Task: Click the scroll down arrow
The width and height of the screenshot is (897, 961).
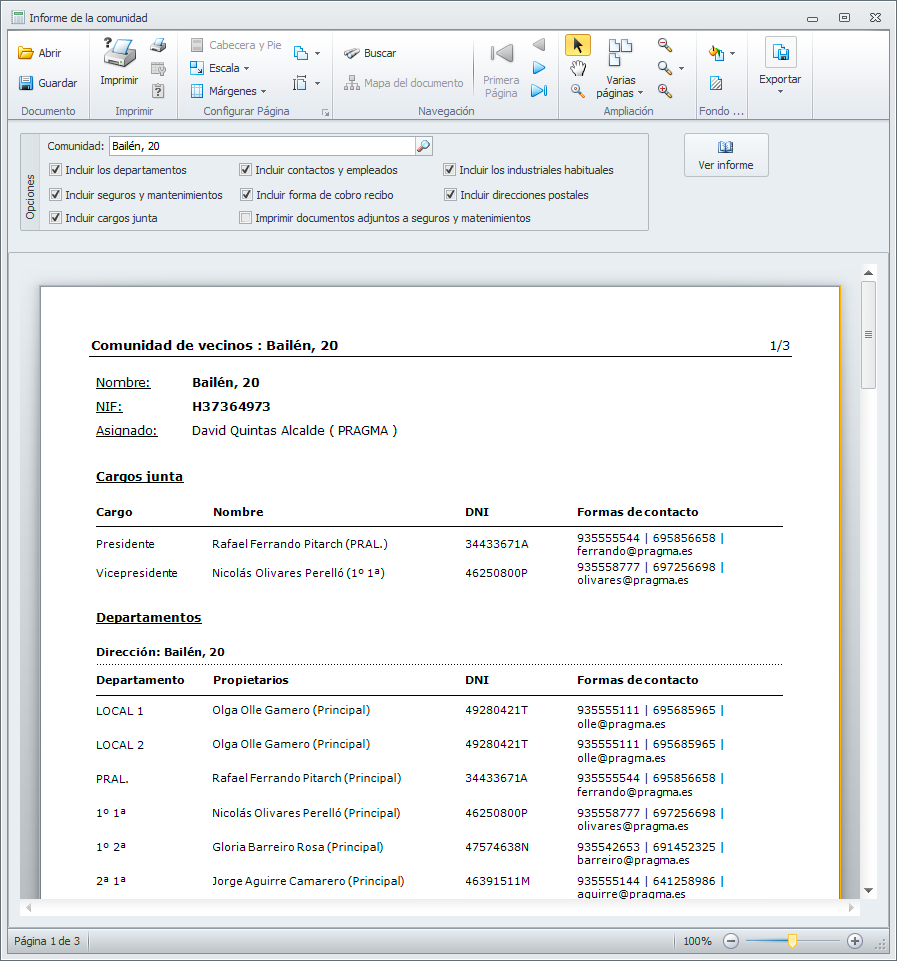Action: pos(868,891)
